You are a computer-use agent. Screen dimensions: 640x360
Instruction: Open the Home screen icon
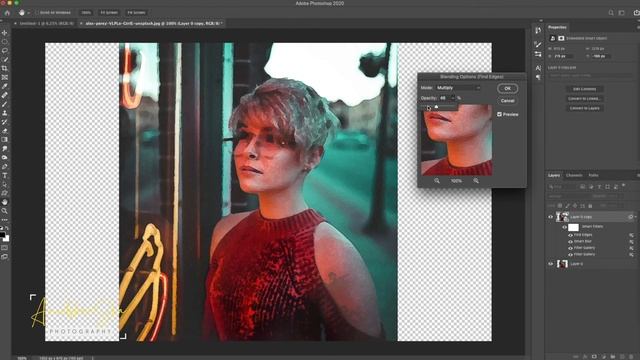point(7,13)
